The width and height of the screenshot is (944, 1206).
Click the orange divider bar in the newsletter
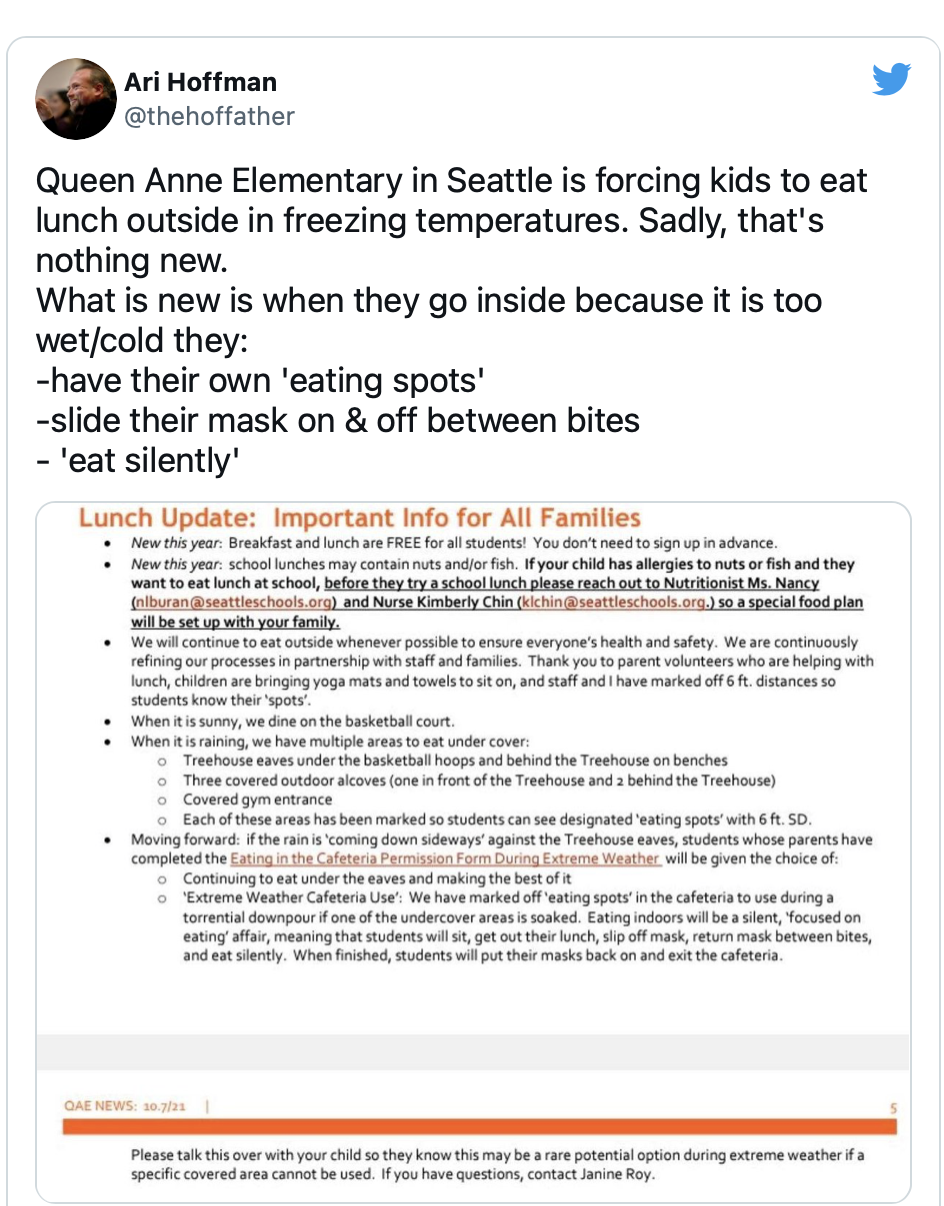click(479, 1127)
